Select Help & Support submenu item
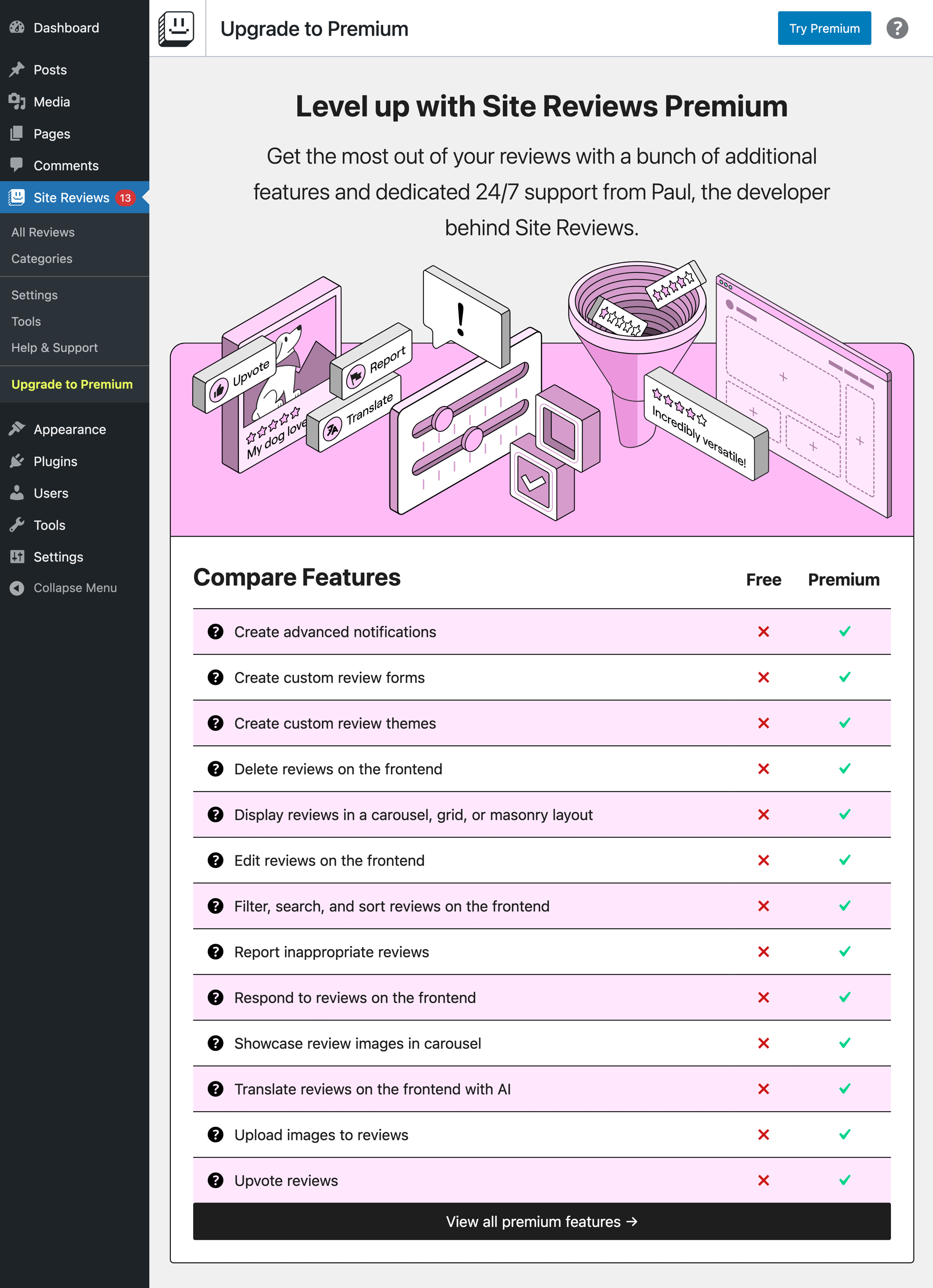The width and height of the screenshot is (933, 1288). (54, 348)
